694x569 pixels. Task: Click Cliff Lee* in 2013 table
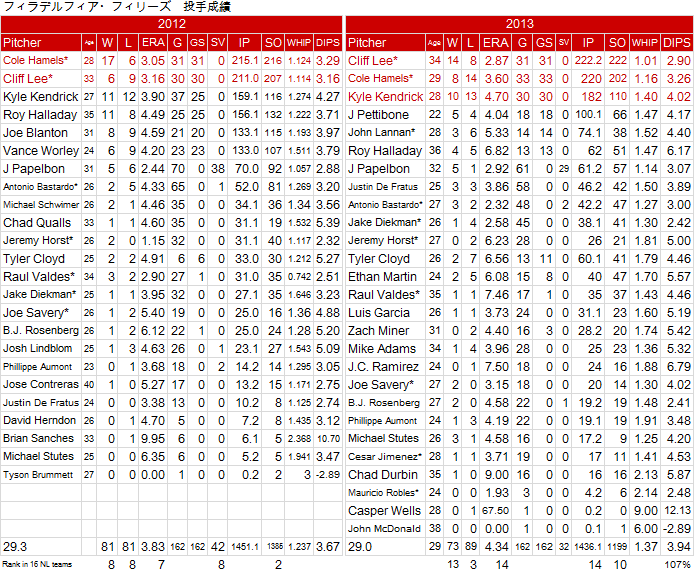[373, 60]
